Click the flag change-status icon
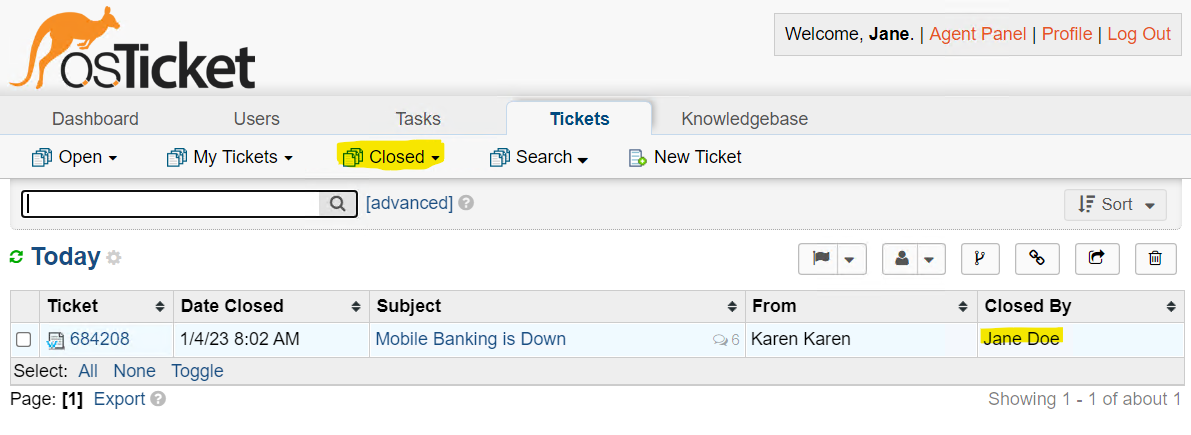Screen dimensions: 1191x435 point(821,259)
